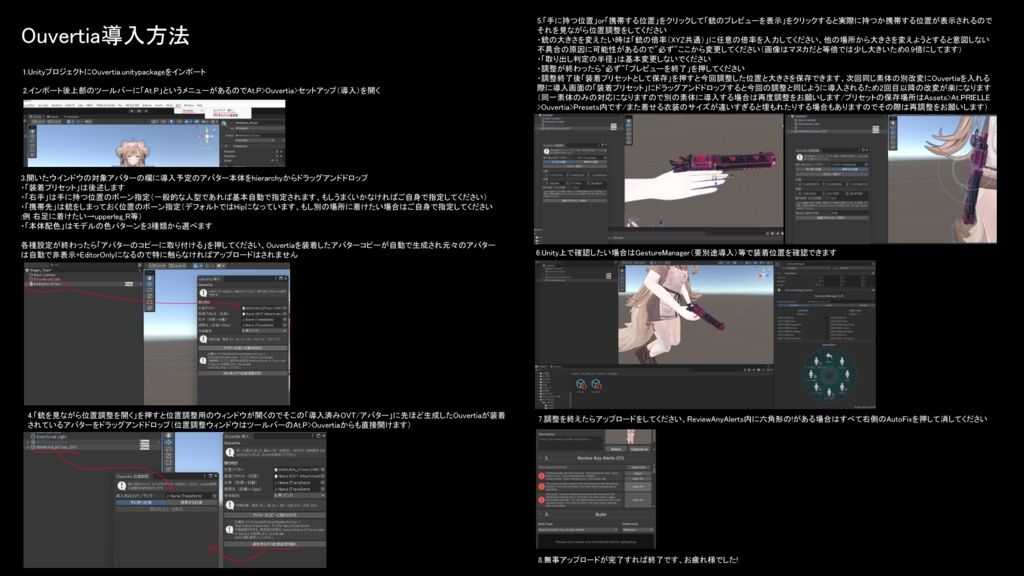Open body color dropdown in step 3 Ouvertia window
The width and height of the screenshot is (1024, 576).
(264, 330)
